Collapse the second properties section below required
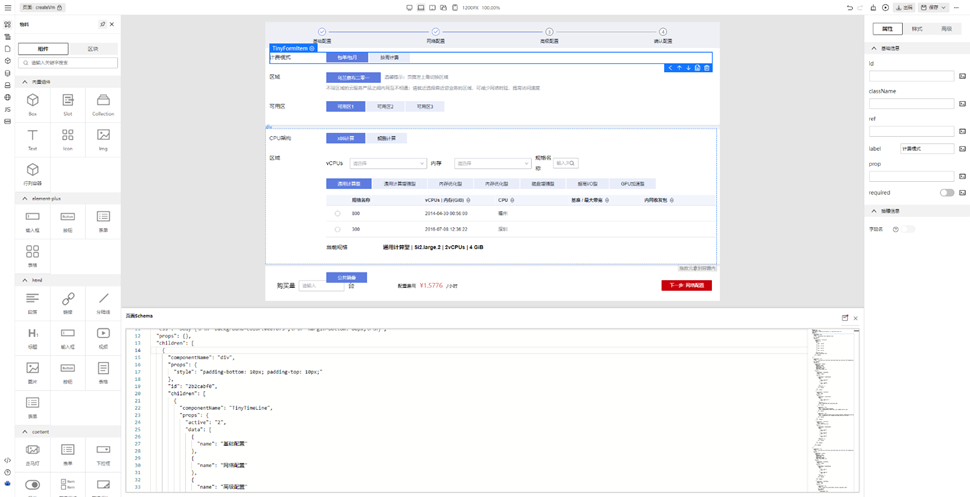The height and width of the screenshot is (497, 970). click(x=917, y=211)
